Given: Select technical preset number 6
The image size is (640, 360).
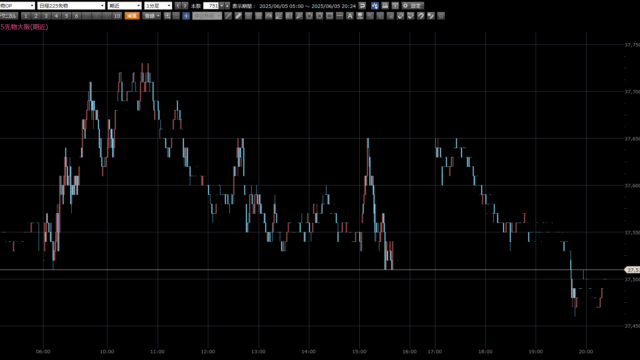Looking at the screenshot, I should coord(76,16).
